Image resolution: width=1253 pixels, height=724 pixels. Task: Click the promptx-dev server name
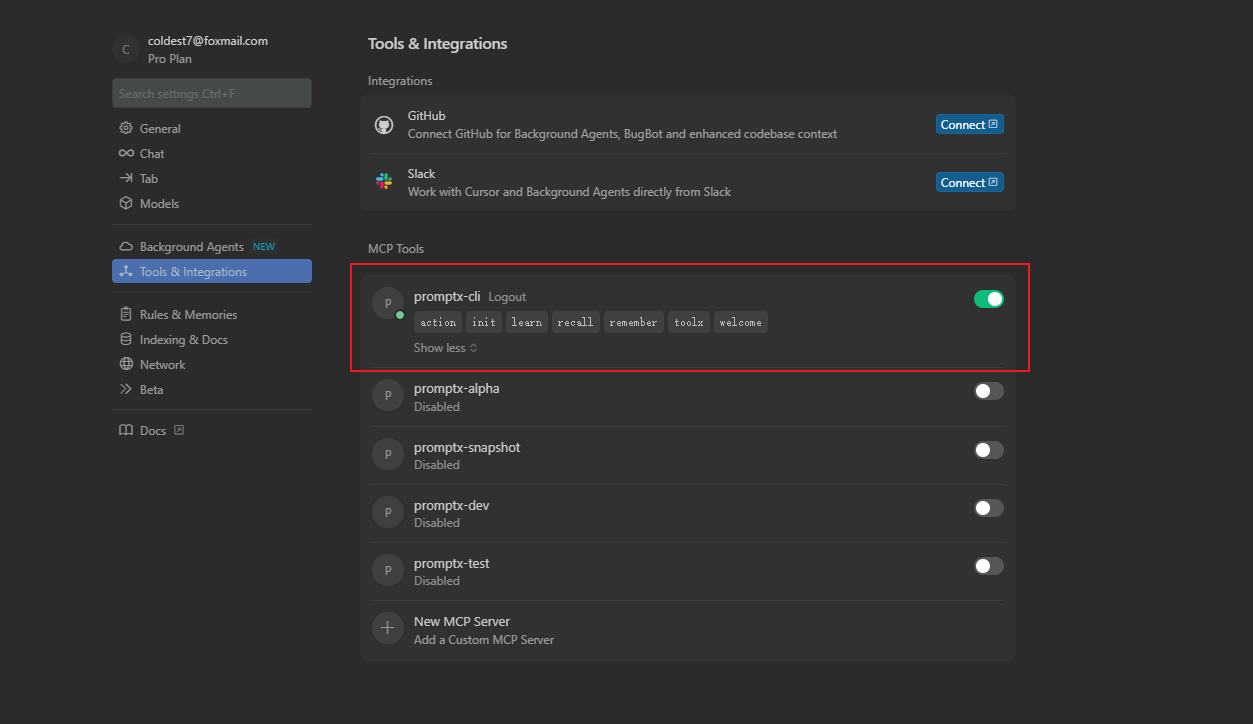(452, 505)
